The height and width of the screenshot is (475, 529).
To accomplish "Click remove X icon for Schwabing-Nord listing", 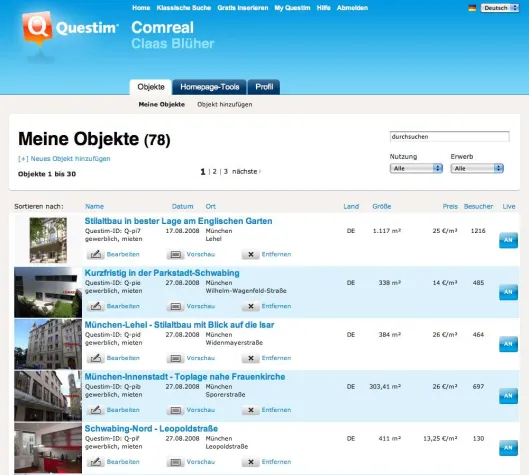I will (251, 462).
